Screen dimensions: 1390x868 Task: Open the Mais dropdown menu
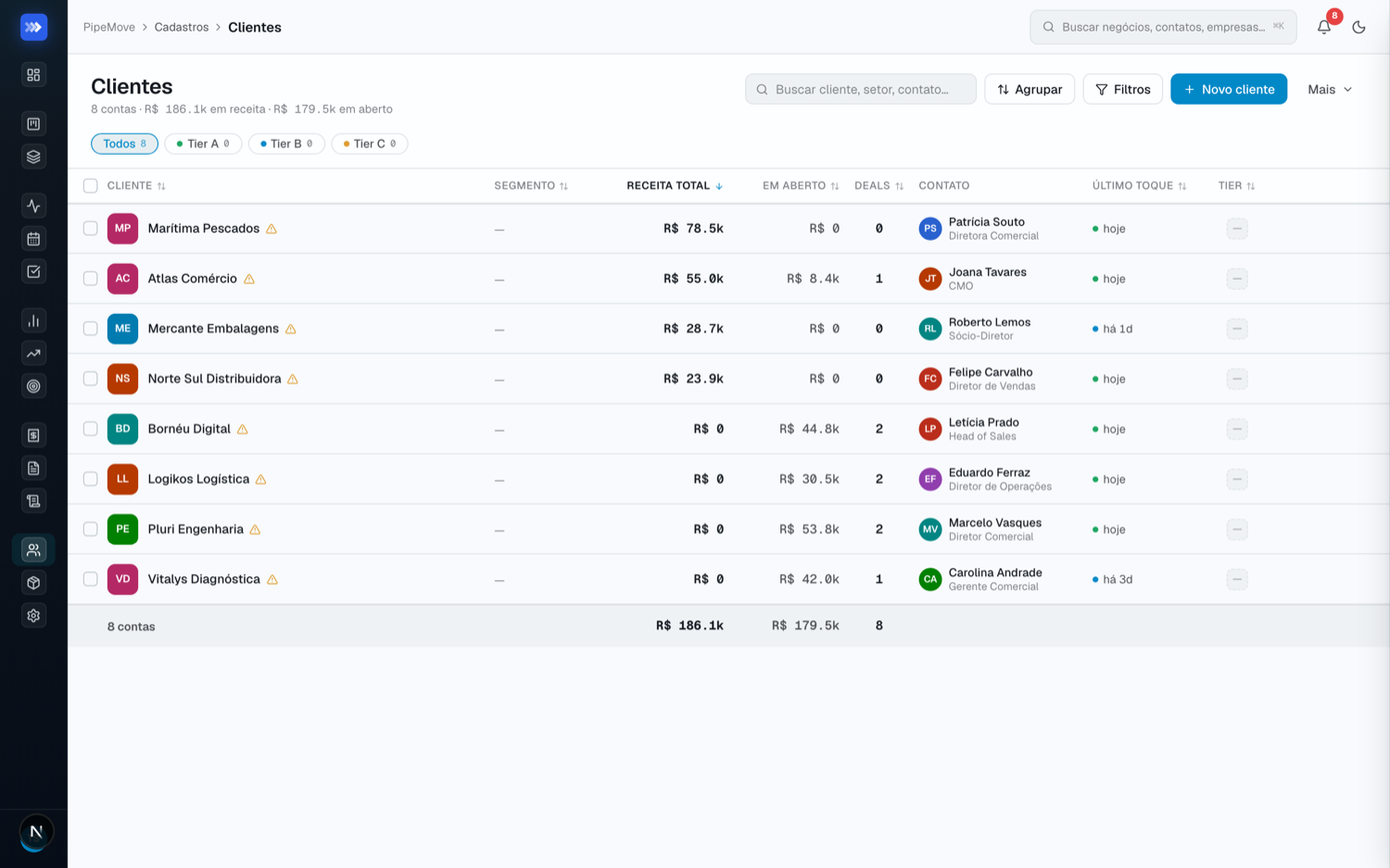click(1330, 89)
